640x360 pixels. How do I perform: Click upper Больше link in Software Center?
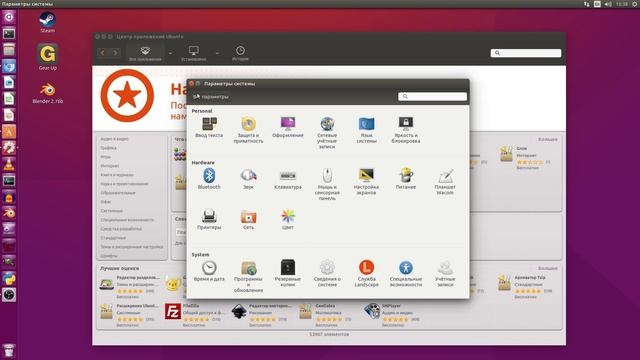[547, 140]
